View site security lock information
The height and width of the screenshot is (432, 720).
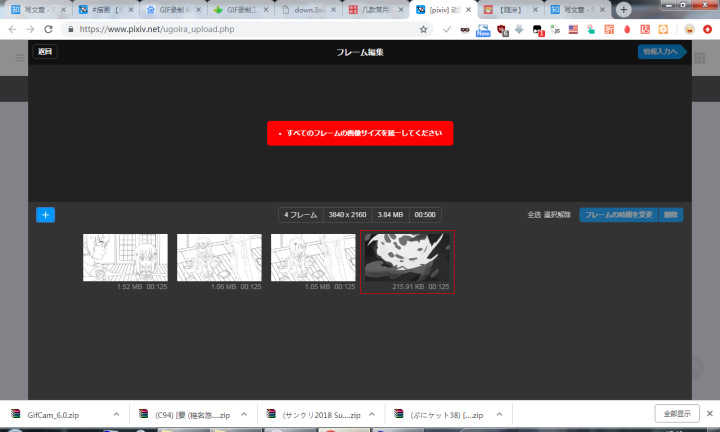(x=70, y=29)
